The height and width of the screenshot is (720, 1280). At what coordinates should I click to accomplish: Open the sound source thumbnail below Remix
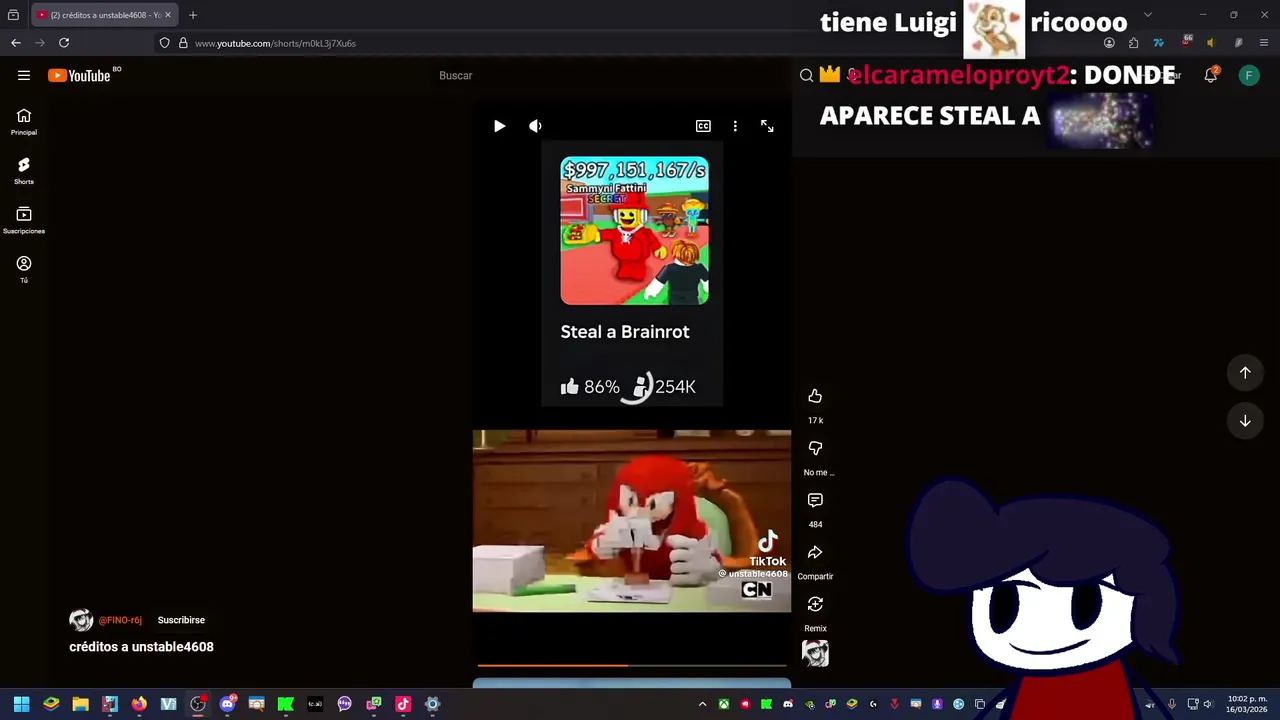(x=815, y=654)
